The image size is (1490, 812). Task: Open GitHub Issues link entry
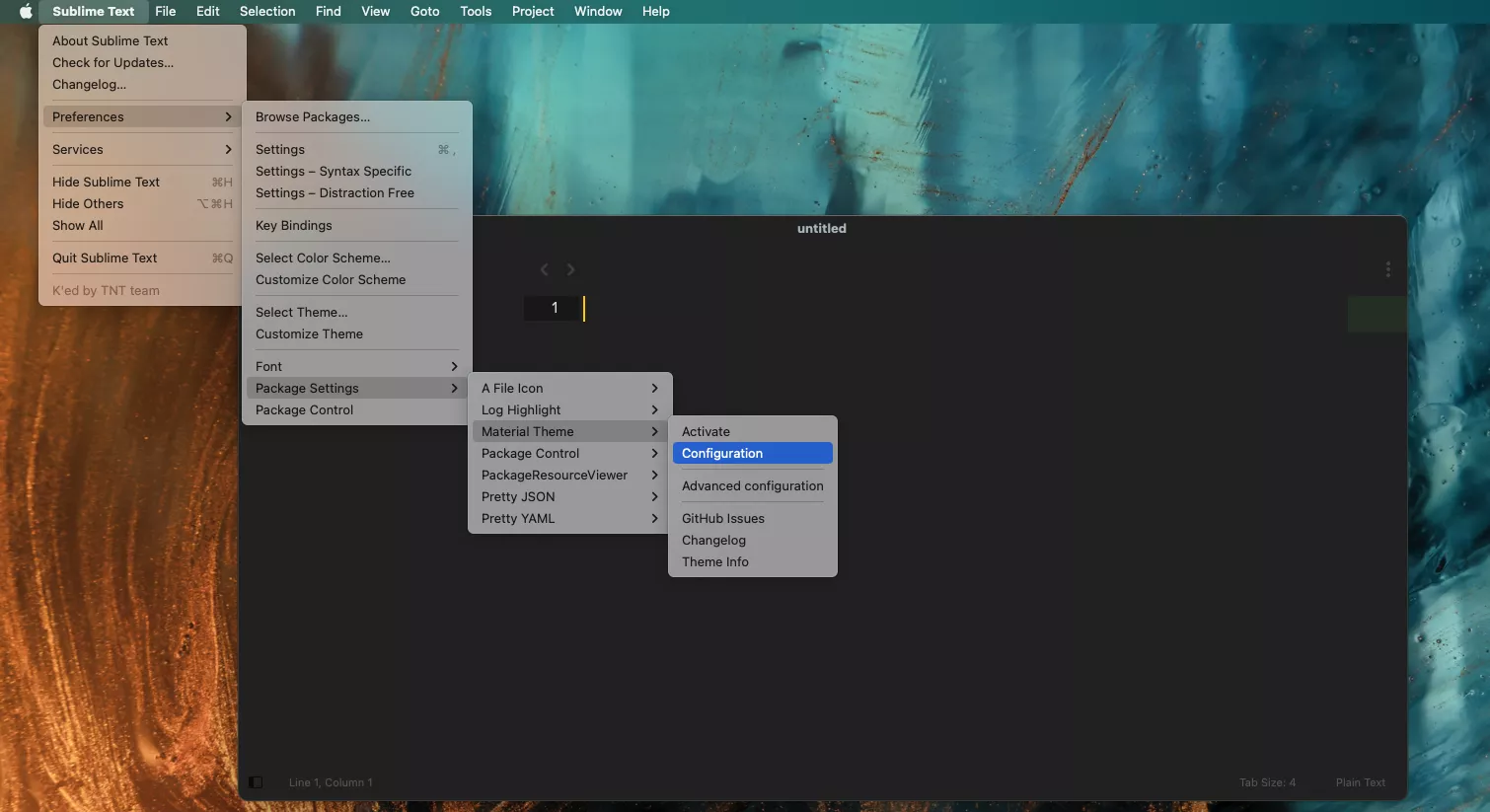pyautogui.click(x=723, y=519)
